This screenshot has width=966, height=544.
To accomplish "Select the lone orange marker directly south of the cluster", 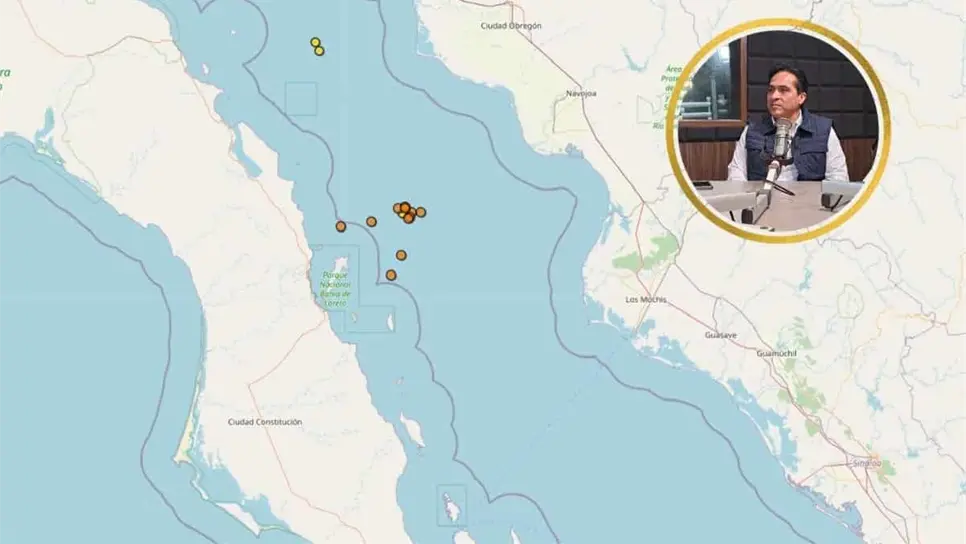I will (x=401, y=255).
